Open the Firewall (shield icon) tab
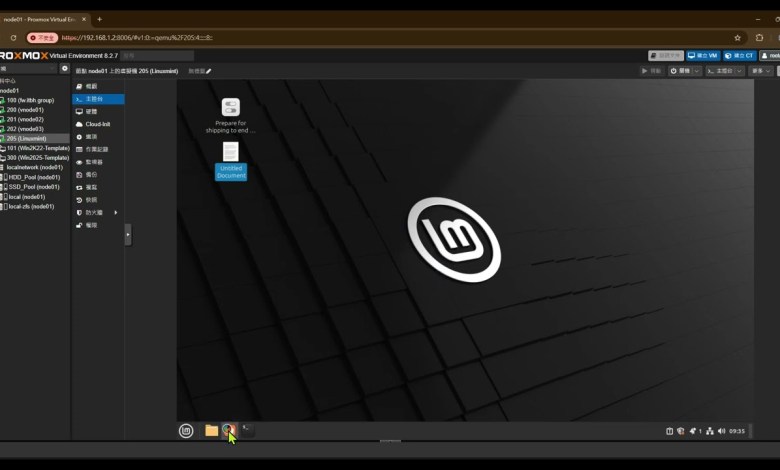Viewport: 780px width, 470px height. (98, 212)
